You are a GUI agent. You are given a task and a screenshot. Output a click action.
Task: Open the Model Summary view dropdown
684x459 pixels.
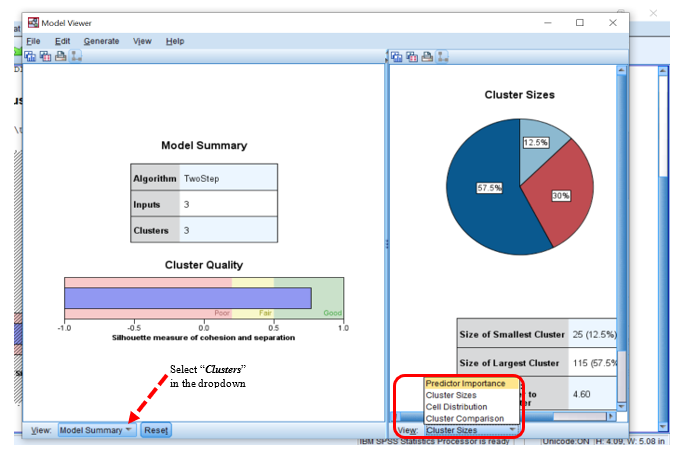click(97, 430)
